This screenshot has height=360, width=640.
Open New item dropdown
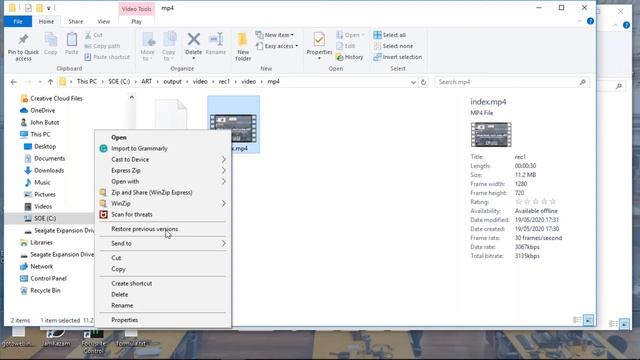pyautogui.click(x=274, y=35)
